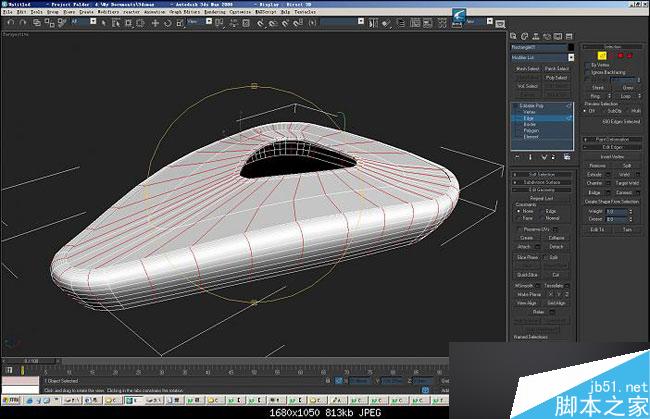Open the Display command panel tab
The height and width of the screenshot is (419, 650).
point(558,36)
